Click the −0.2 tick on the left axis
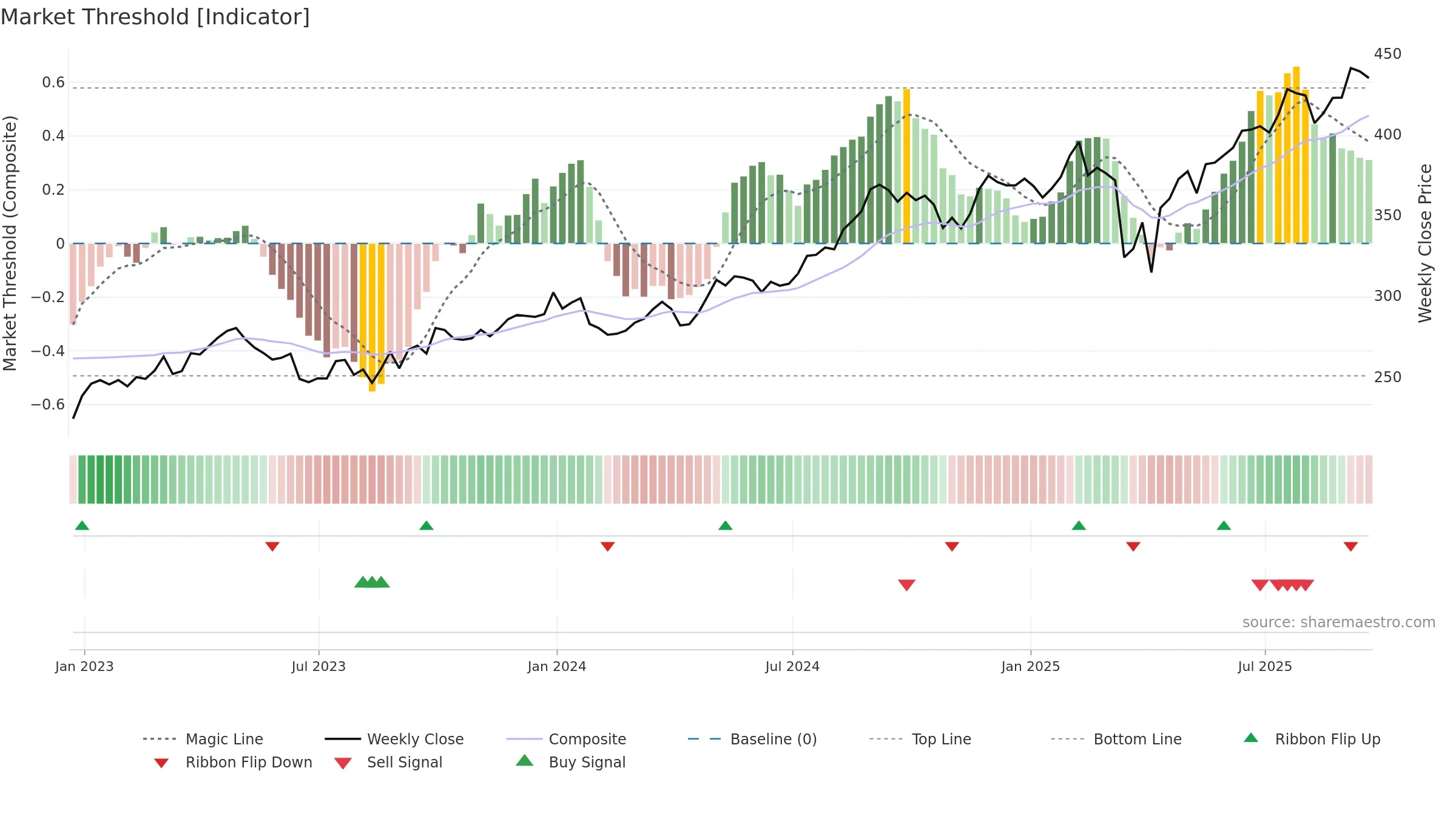The width and height of the screenshot is (1456, 819). coord(48,297)
